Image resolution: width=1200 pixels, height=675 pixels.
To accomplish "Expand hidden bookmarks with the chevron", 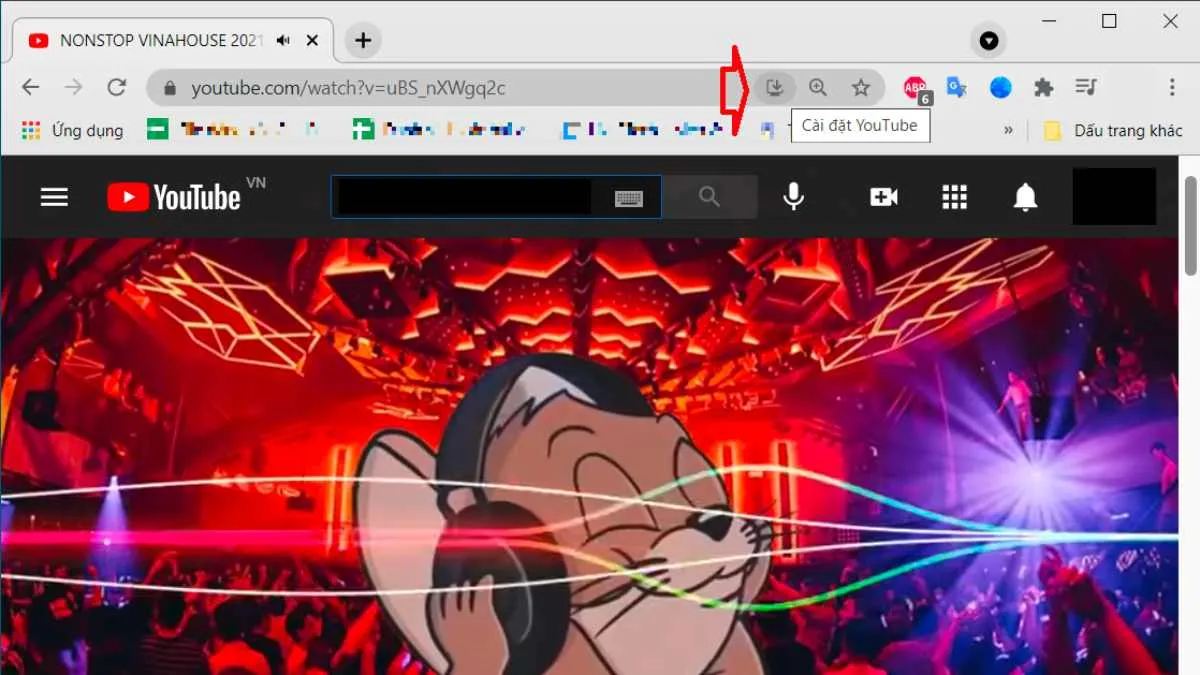I will pyautogui.click(x=1006, y=130).
